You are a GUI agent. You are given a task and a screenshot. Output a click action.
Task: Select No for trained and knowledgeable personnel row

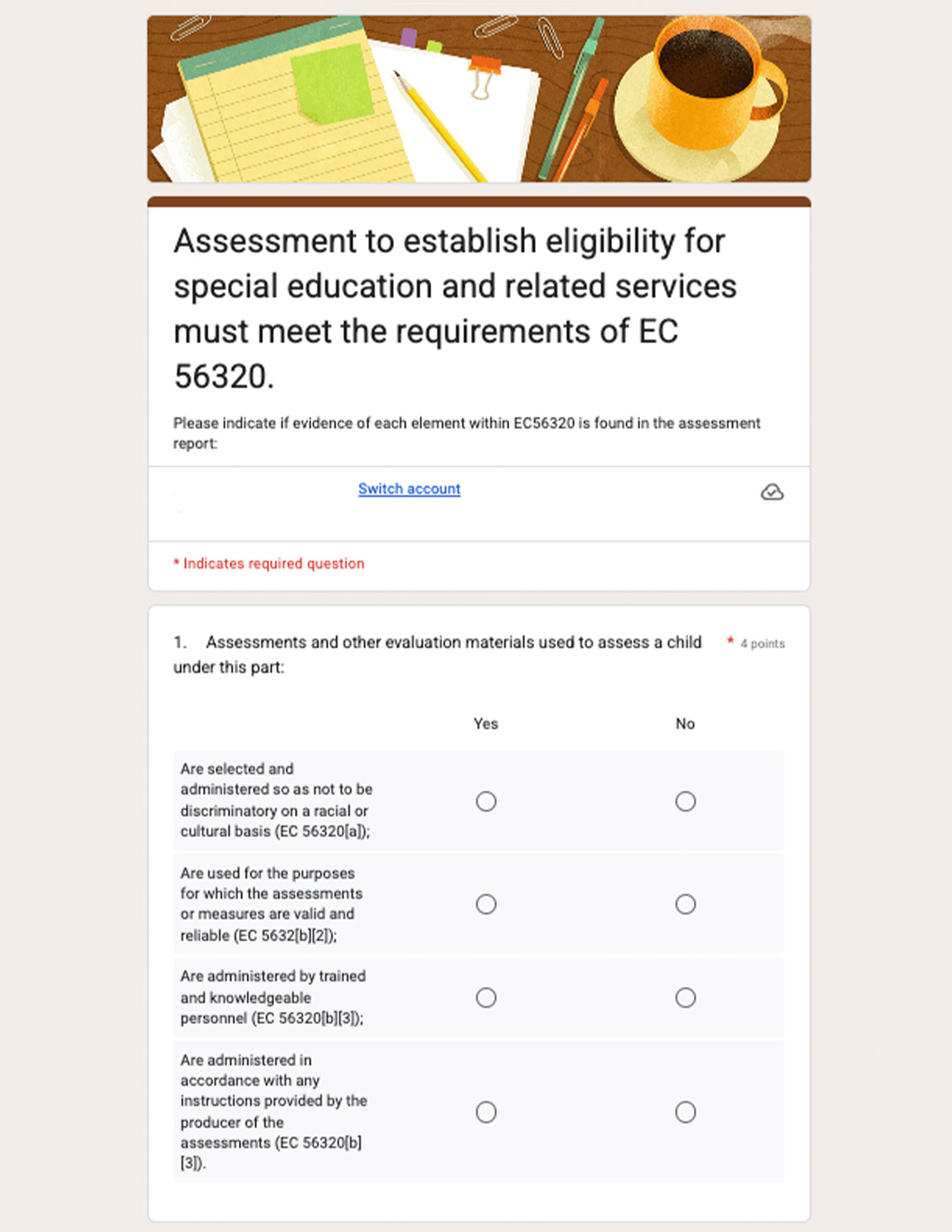click(x=685, y=997)
